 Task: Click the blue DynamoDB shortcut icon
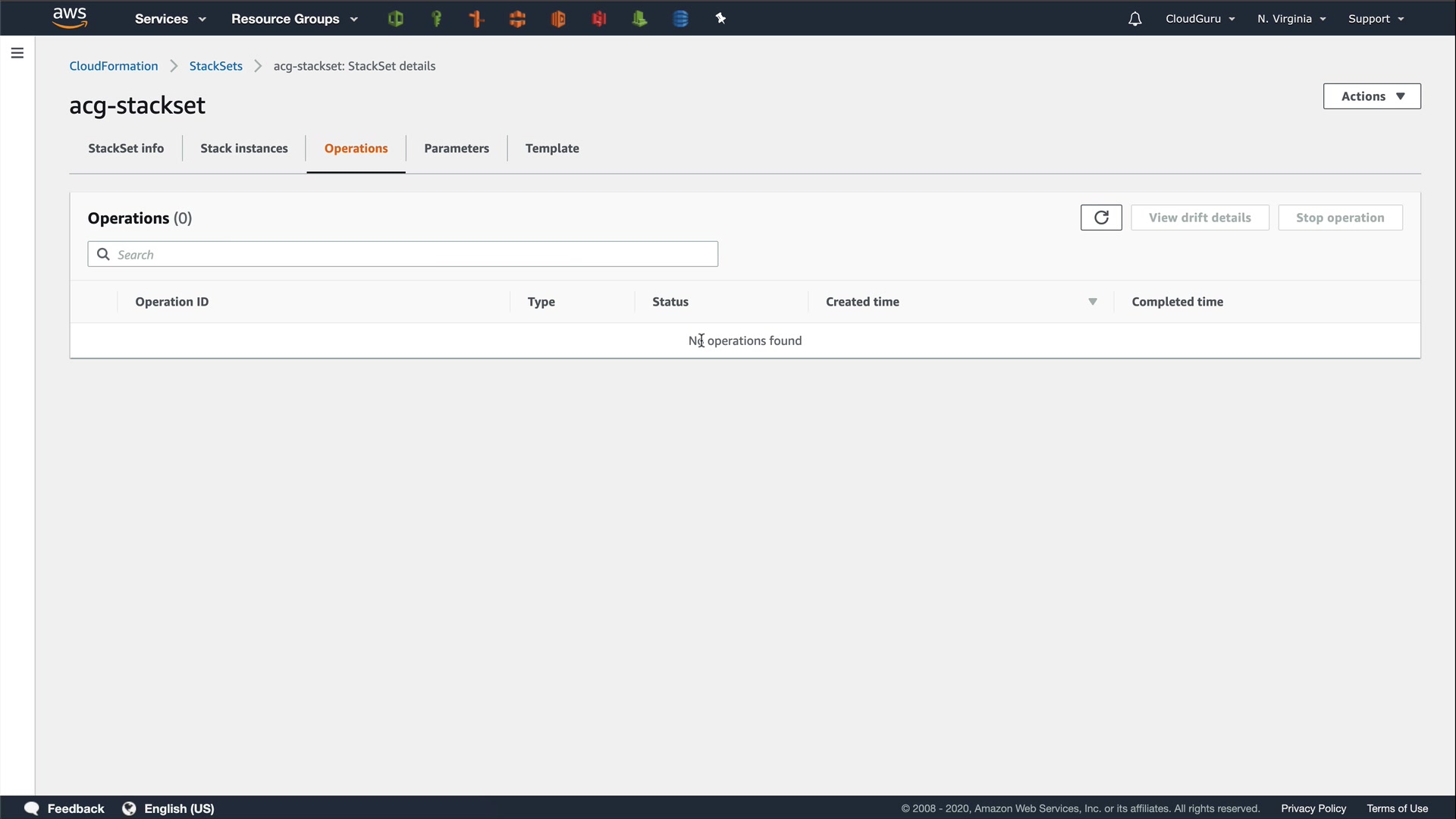pos(680,19)
